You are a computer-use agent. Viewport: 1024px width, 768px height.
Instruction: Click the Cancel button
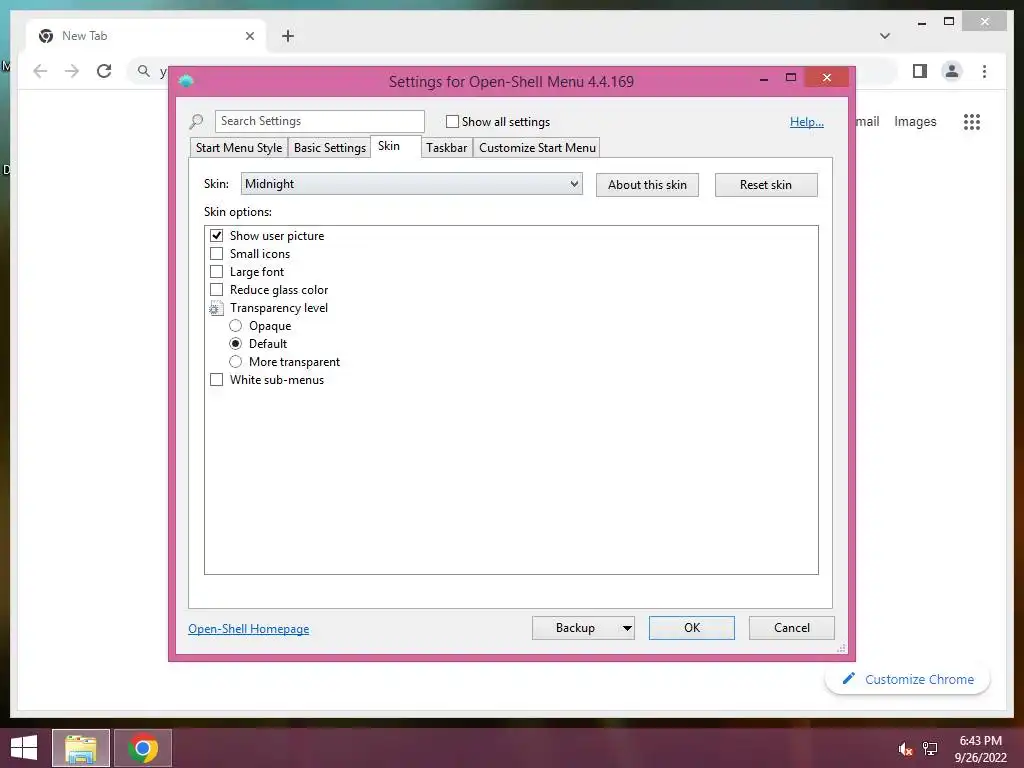792,628
